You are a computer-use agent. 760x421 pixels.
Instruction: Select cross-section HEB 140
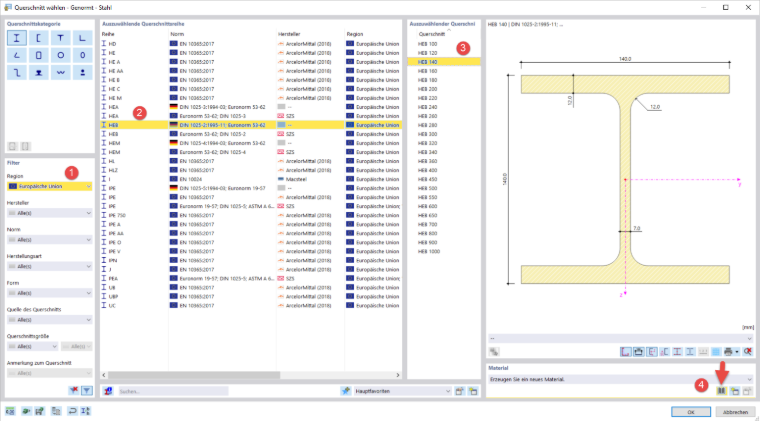pos(443,62)
